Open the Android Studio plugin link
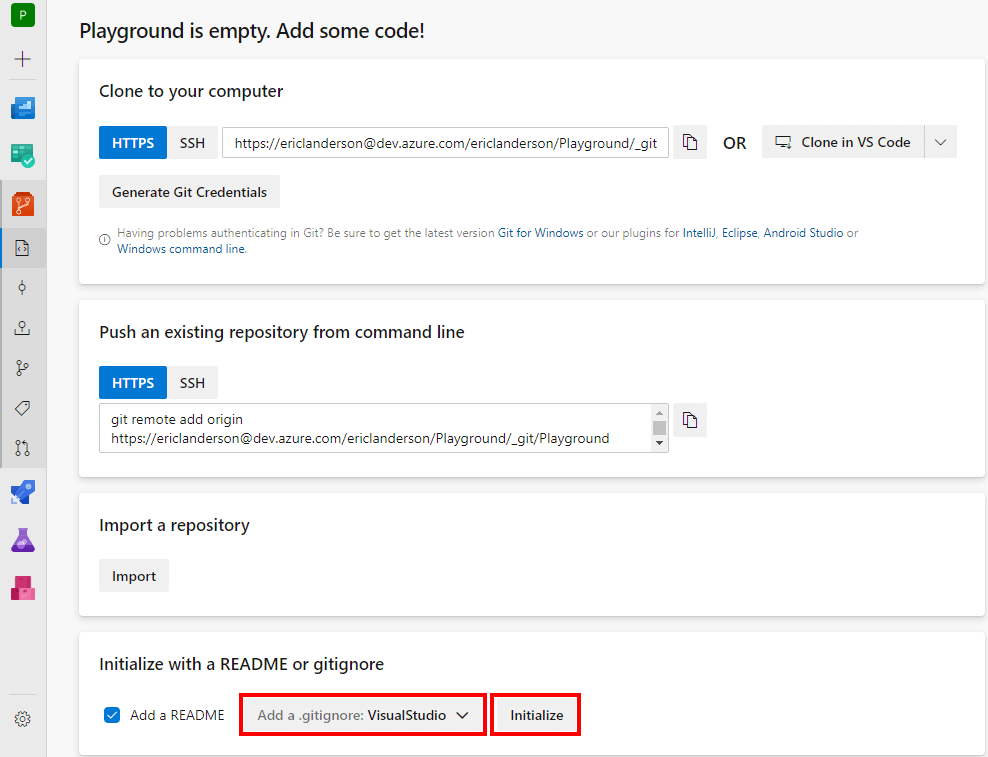The image size is (988, 757). (x=803, y=233)
